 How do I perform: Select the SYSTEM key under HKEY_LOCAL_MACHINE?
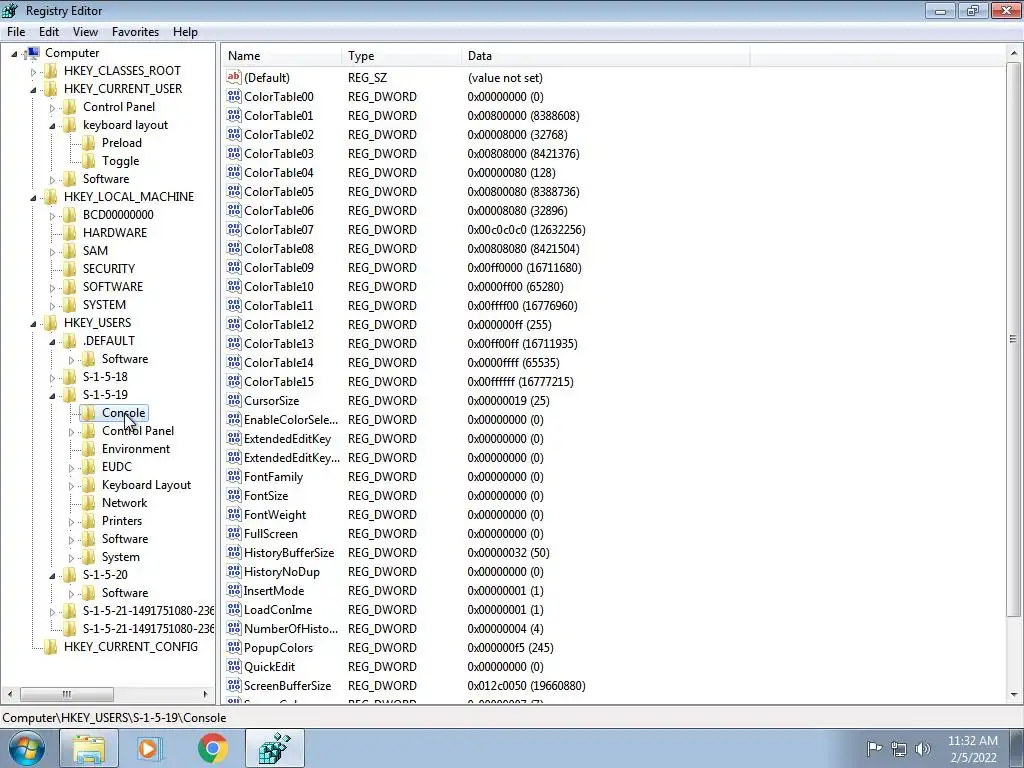click(x=104, y=305)
